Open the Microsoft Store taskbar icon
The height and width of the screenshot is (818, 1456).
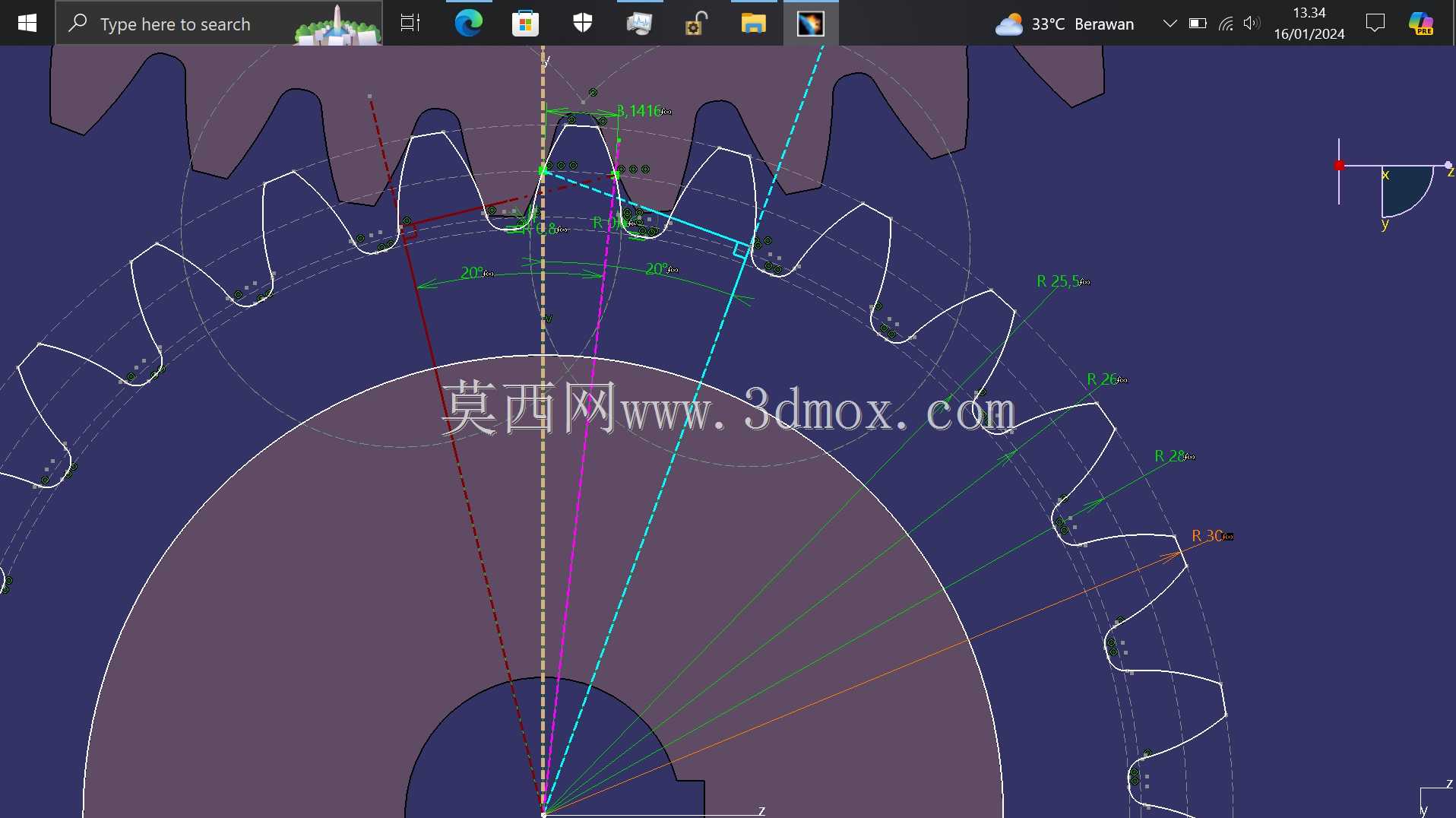coord(525,24)
